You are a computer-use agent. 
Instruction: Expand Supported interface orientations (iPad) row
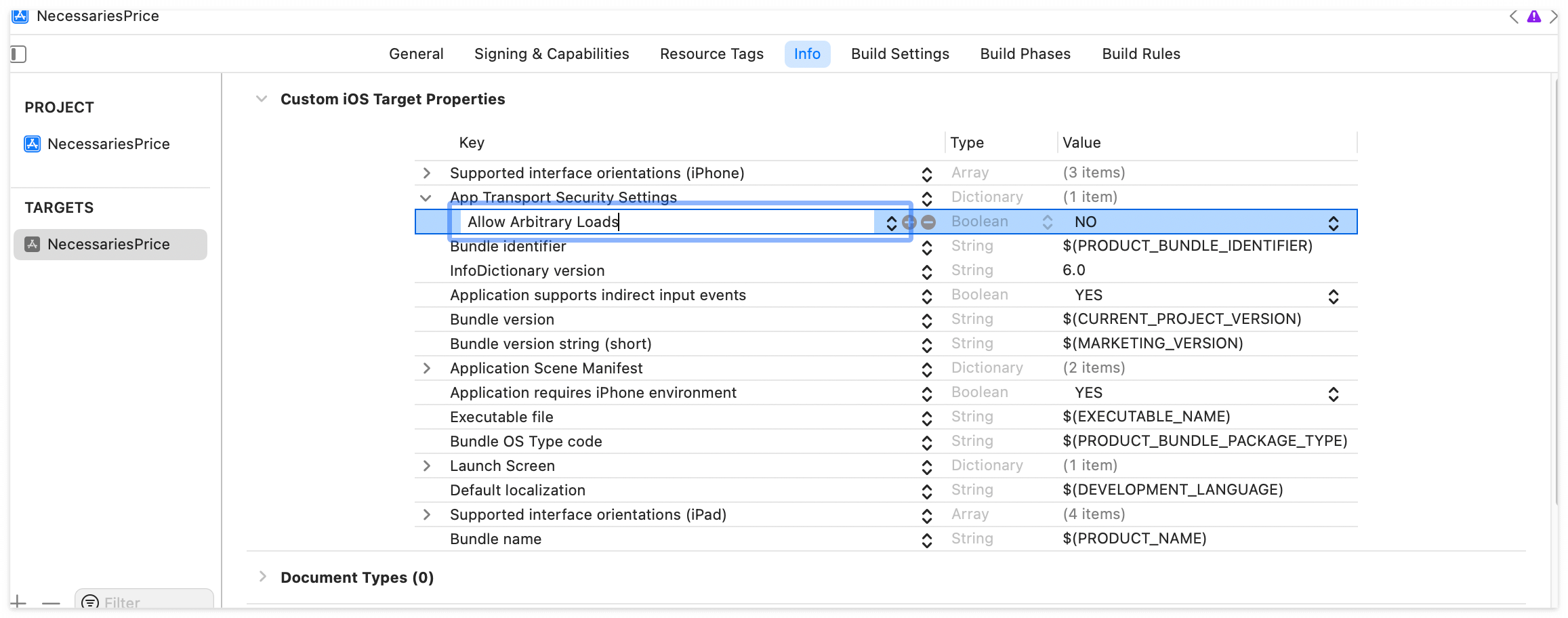[426, 514]
